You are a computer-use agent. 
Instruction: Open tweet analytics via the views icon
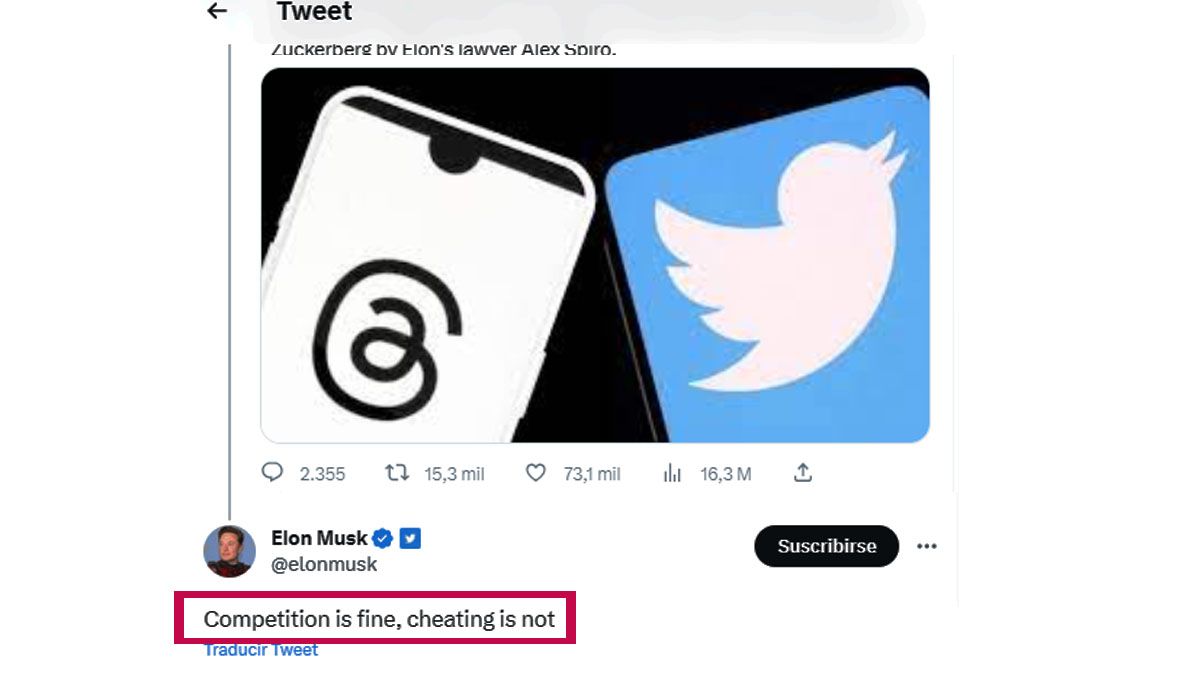tap(674, 472)
